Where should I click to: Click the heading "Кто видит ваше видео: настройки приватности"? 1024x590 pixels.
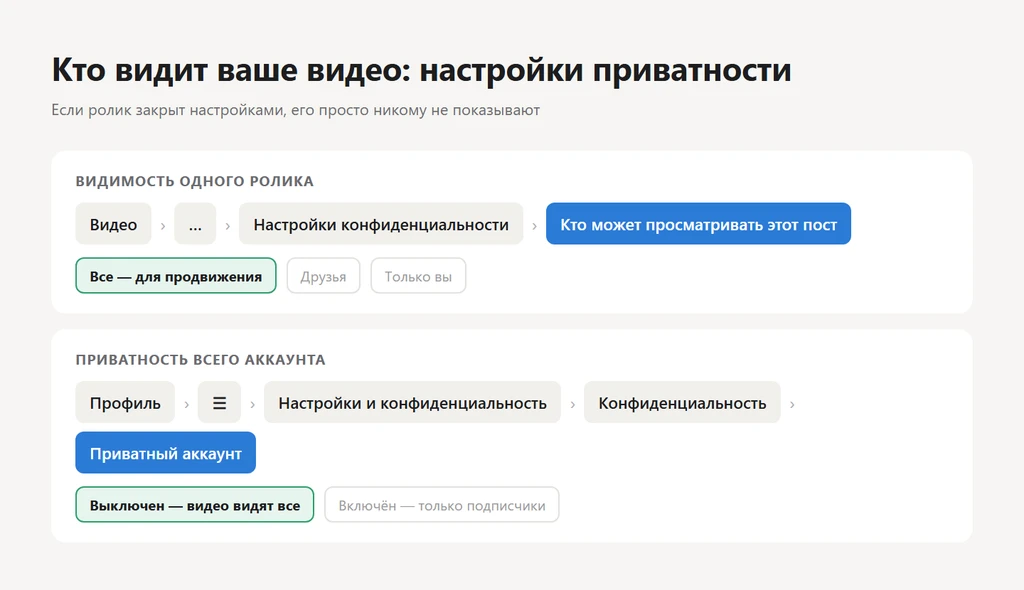pyautogui.click(x=421, y=69)
